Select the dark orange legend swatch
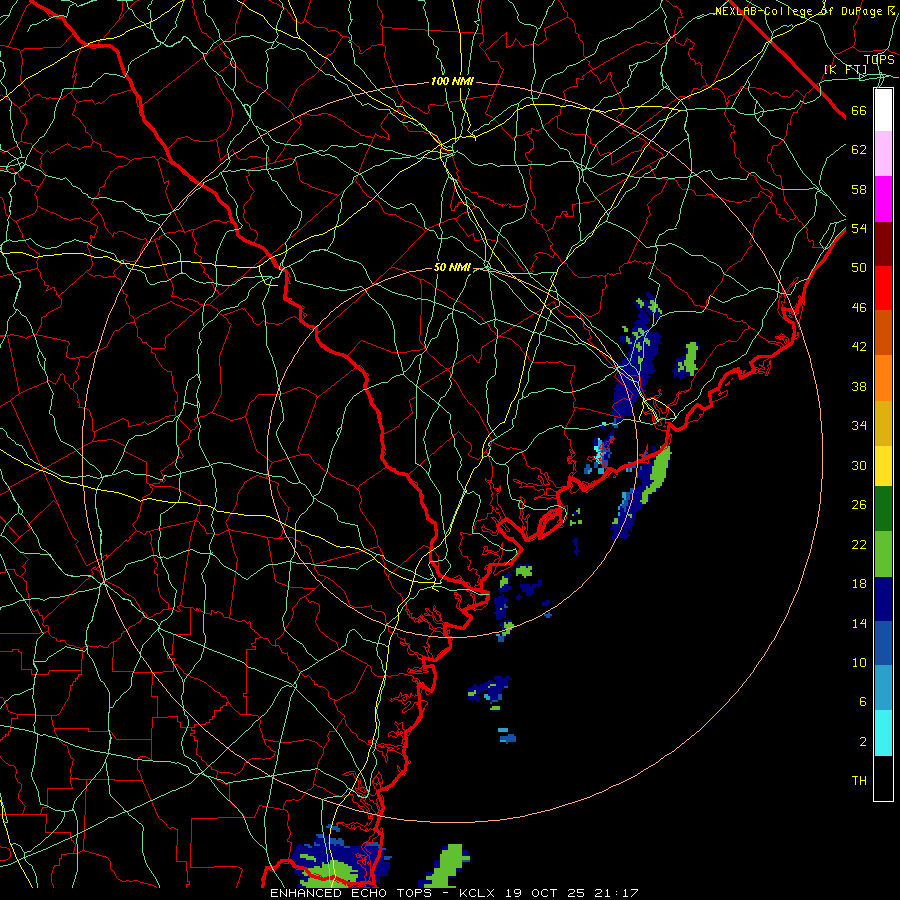This screenshot has width=900, height=900. coord(883,333)
